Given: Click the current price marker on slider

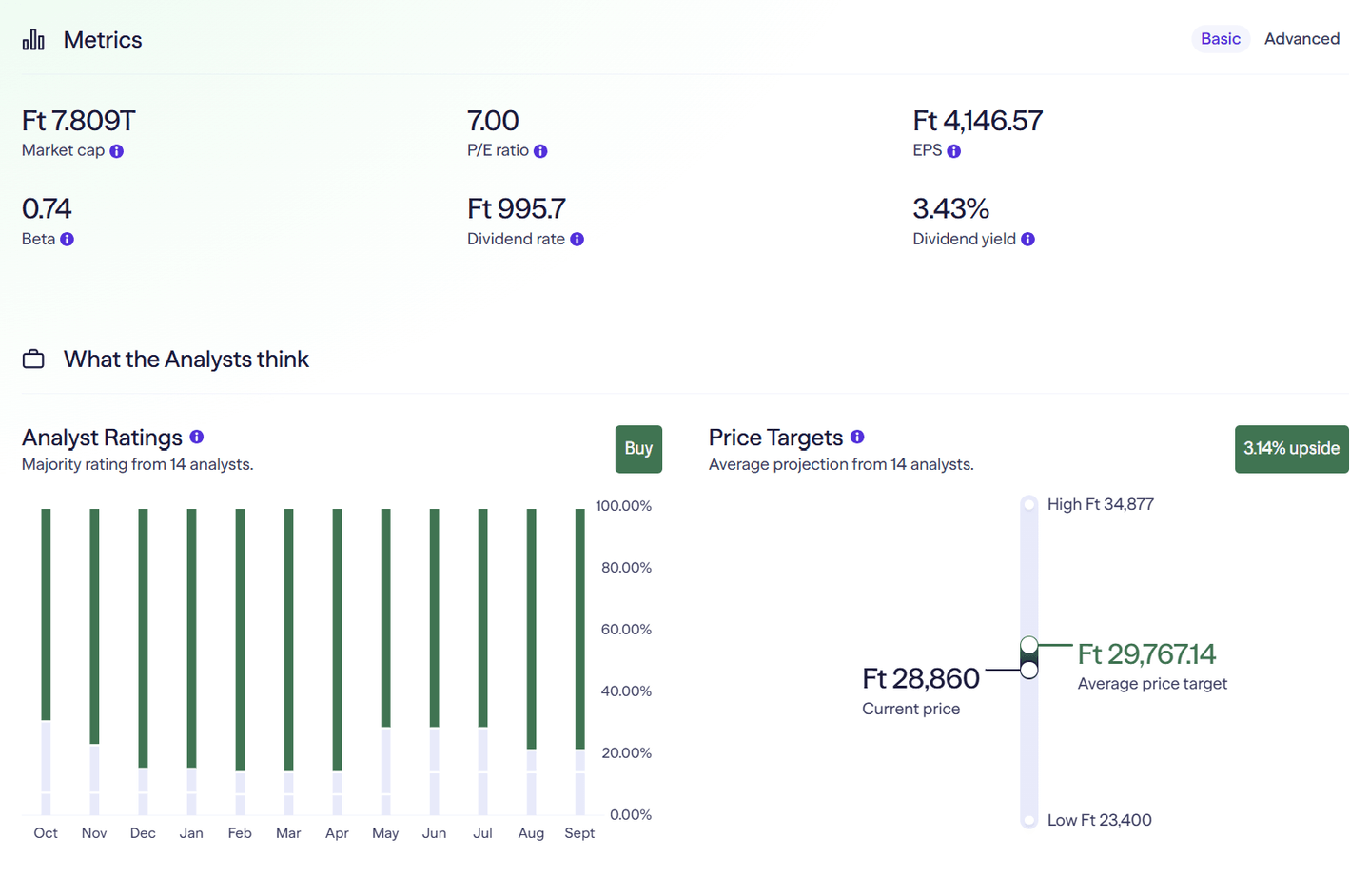Looking at the screenshot, I should 1028,671.
